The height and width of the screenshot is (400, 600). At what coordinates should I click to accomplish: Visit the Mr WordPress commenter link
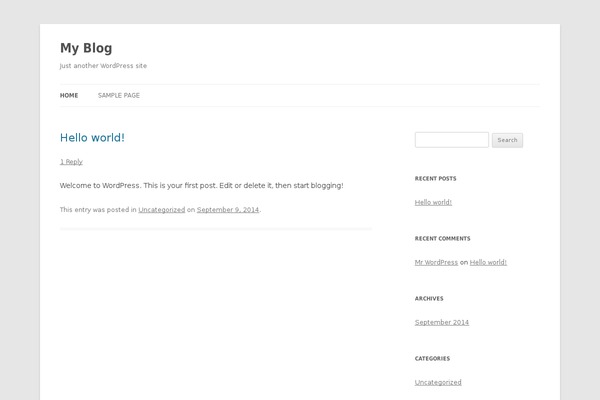tap(436, 262)
